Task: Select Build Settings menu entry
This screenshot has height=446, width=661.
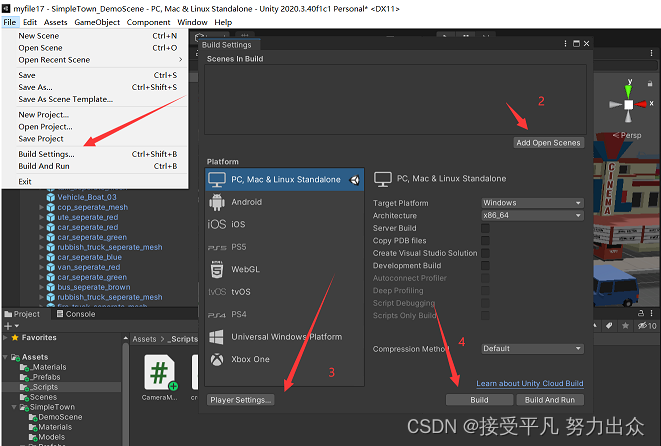Action: [x=97, y=154]
